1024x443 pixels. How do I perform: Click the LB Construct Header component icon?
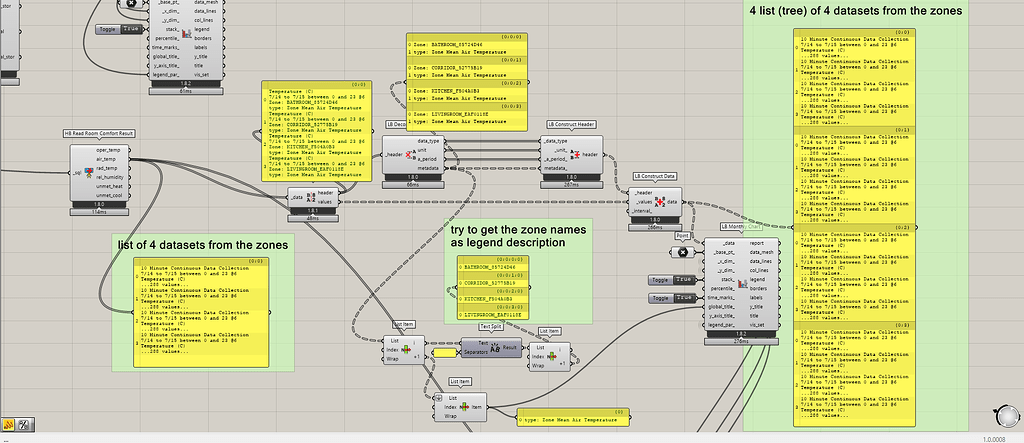574,155
